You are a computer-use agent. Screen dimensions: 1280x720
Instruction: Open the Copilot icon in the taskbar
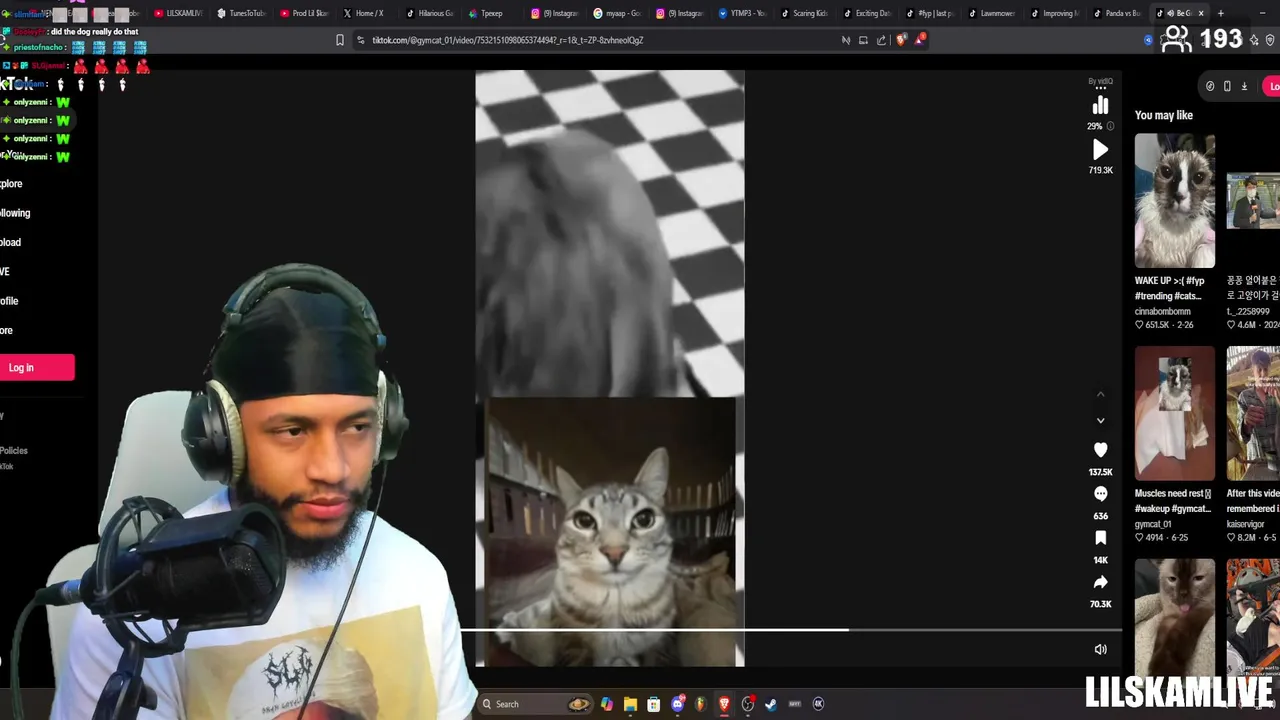(x=607, y=704)
